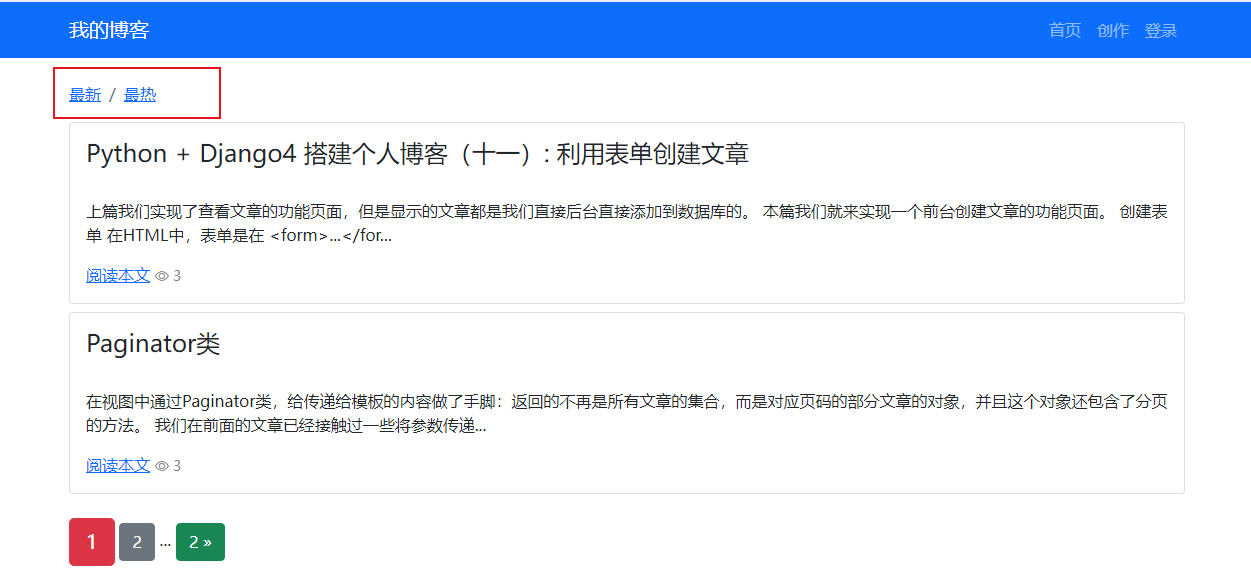Open the 创作 menu item
Image resolution: width=1251 pixels, height=588 pixels.
[1113, 30]
